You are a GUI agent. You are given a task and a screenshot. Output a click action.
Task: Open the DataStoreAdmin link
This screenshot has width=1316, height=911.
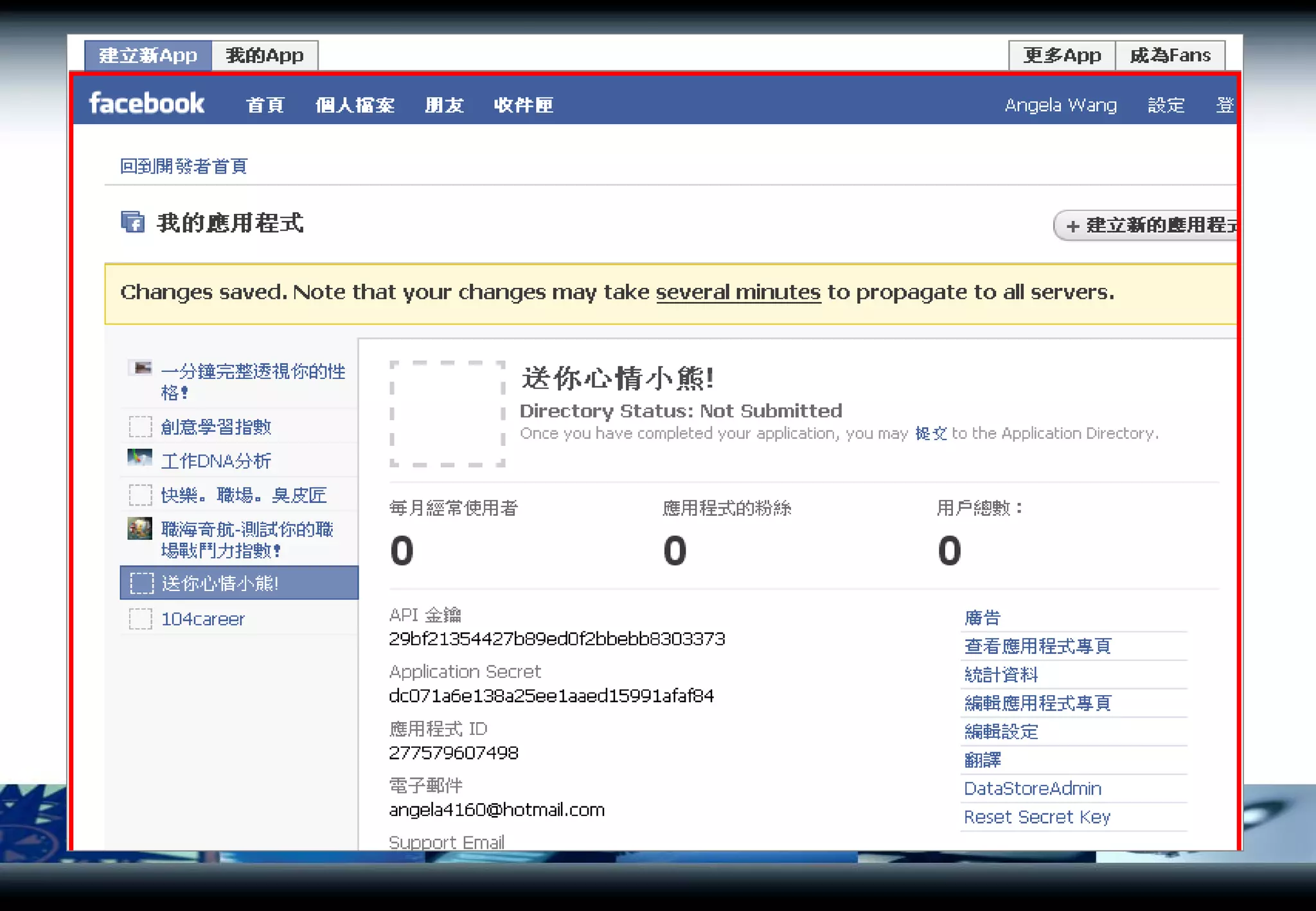pos(1032,788)
